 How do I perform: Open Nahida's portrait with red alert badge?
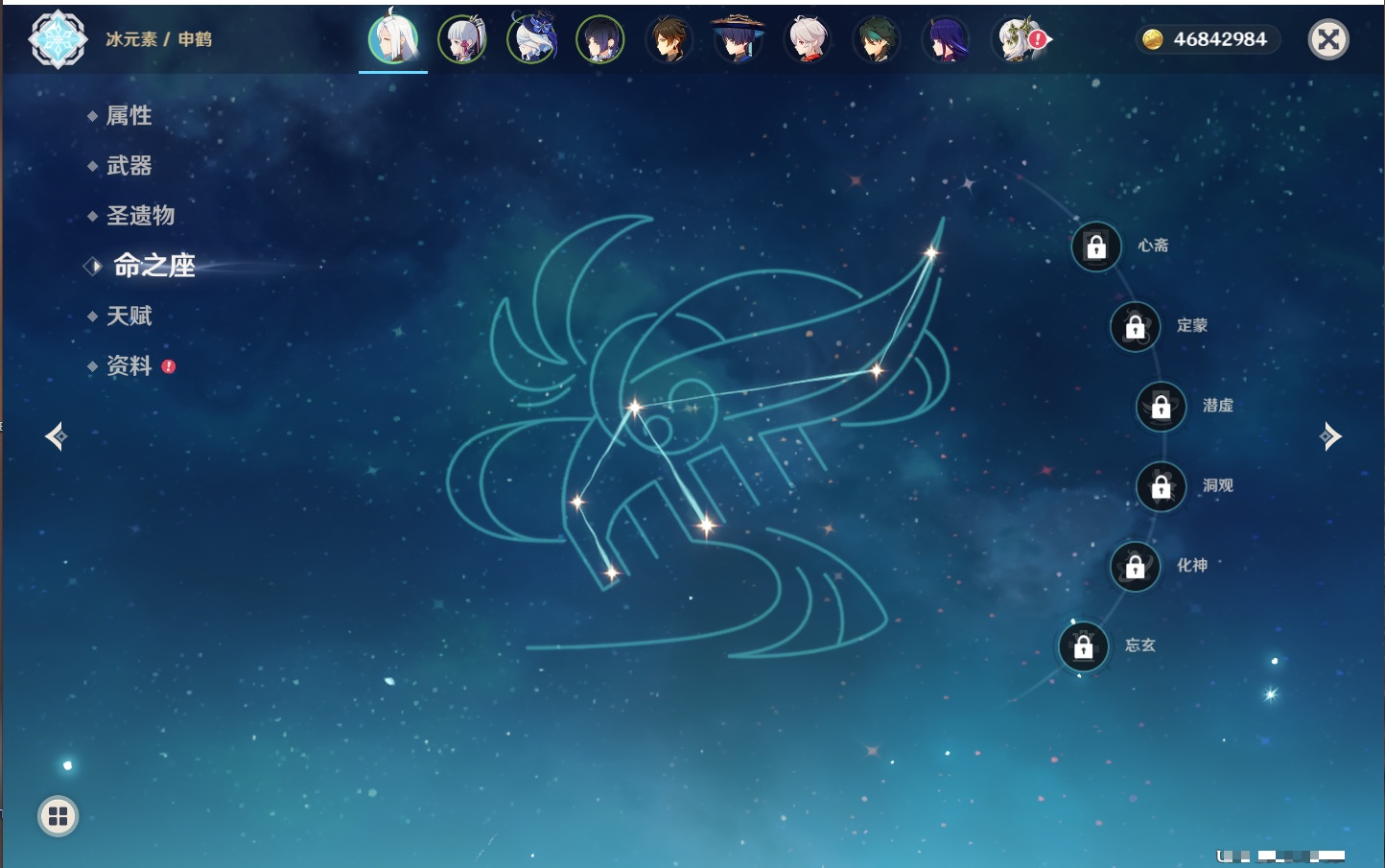coord(1019,40)
